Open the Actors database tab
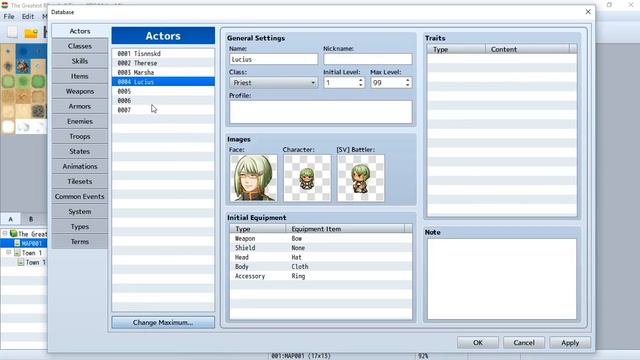640x360 pixels. click(x=80, y=31)
